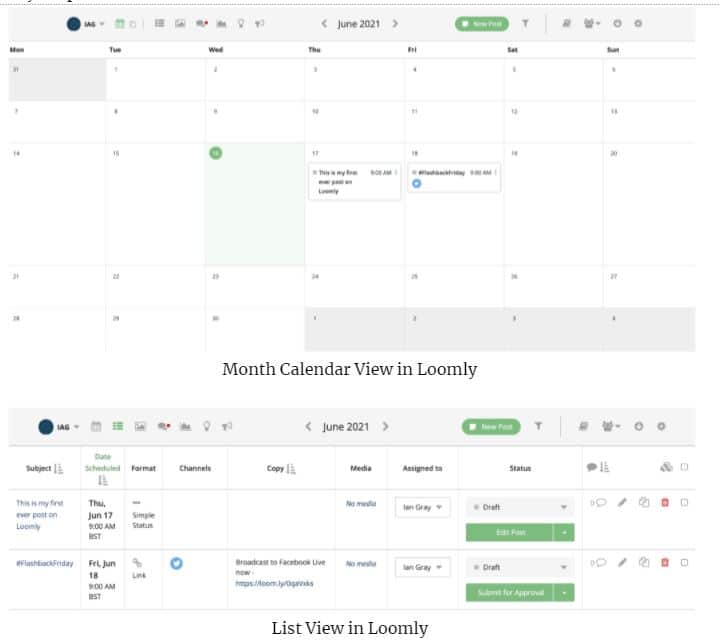Viewport: 720px width, 644px height.
Task: Open Ian Gray assignee dropdown for first post
Action: click(x=422, y=507)
